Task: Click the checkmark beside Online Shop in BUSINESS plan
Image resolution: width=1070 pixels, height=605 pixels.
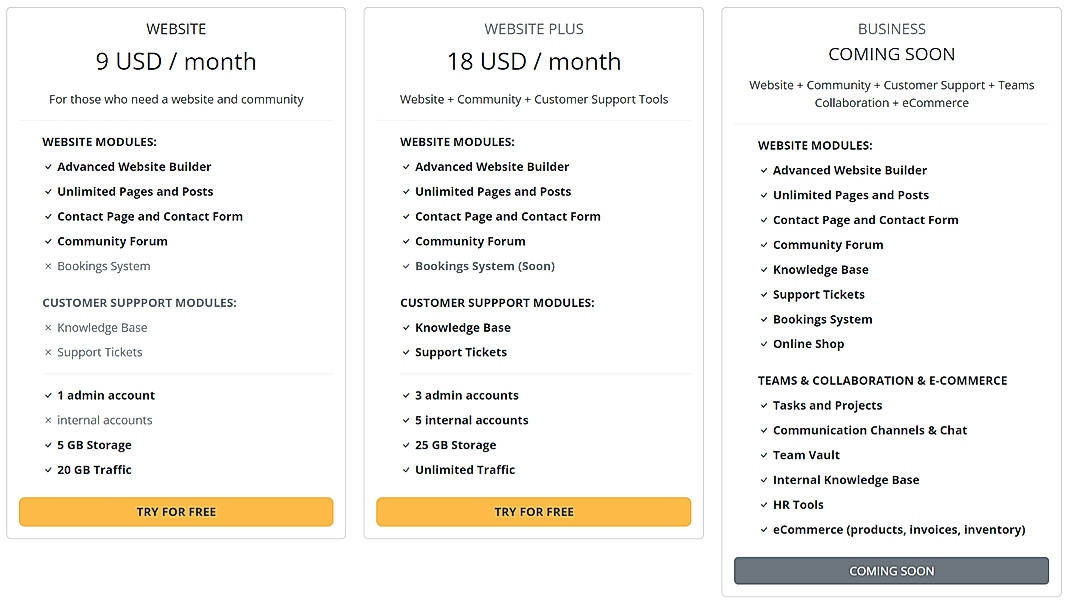Action: pos(763,343)
